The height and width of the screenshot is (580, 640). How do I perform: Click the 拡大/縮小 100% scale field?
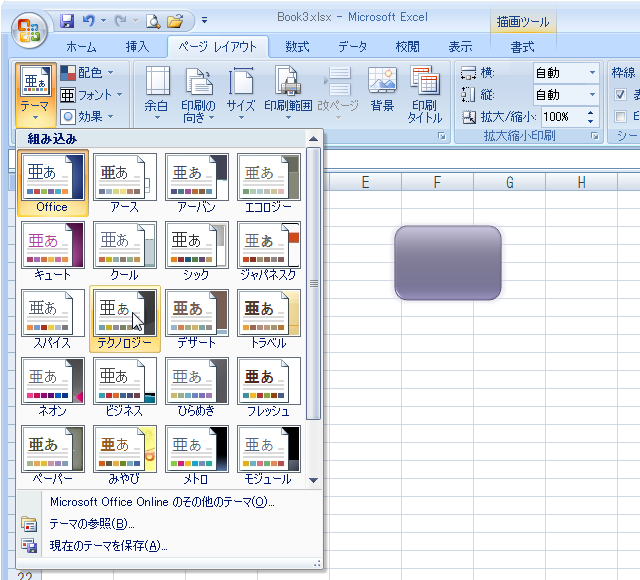[562, 117]
